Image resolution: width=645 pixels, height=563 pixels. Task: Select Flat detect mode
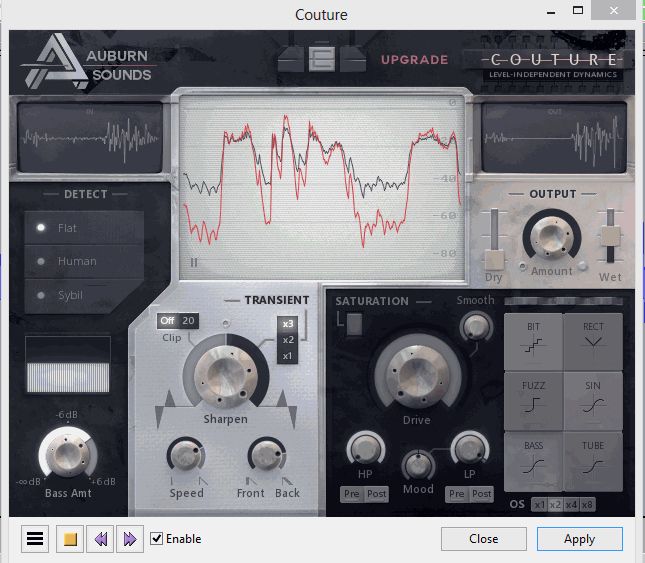(x=84, y=228)
